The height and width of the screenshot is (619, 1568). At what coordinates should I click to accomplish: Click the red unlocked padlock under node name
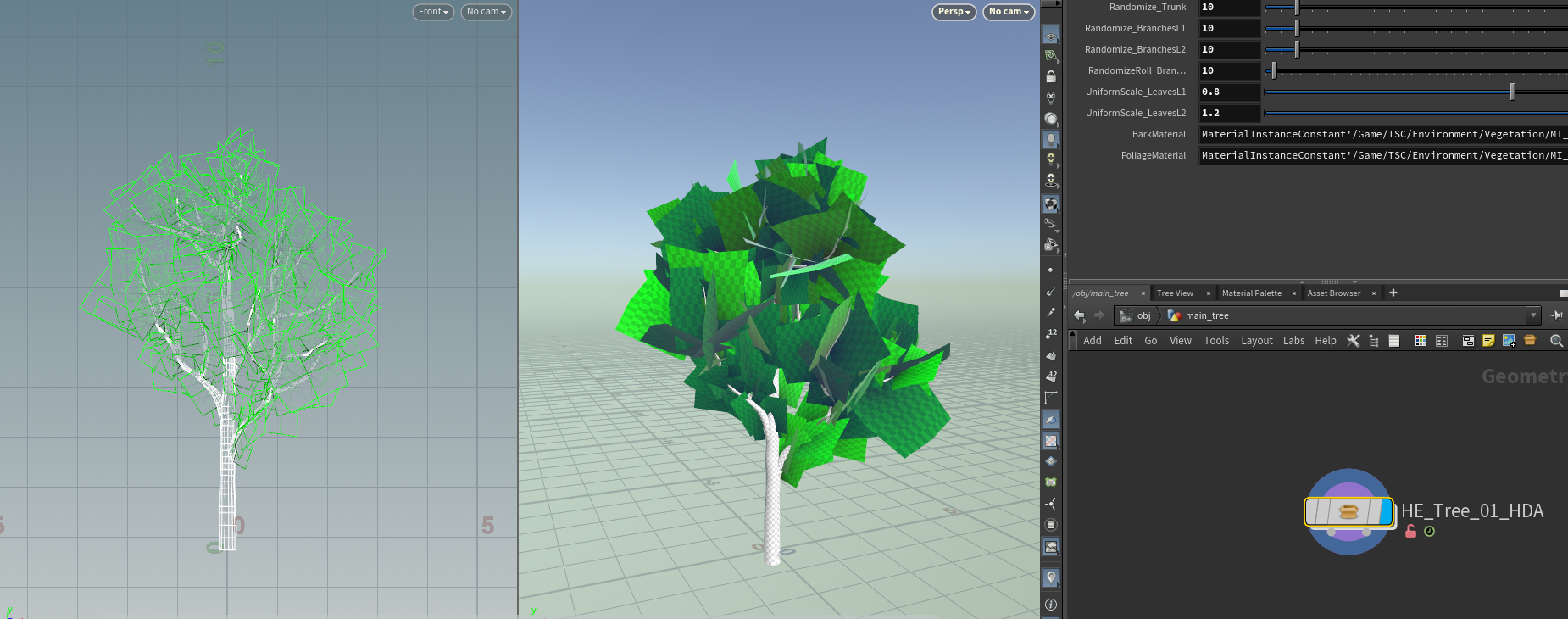pos(1410,532)
